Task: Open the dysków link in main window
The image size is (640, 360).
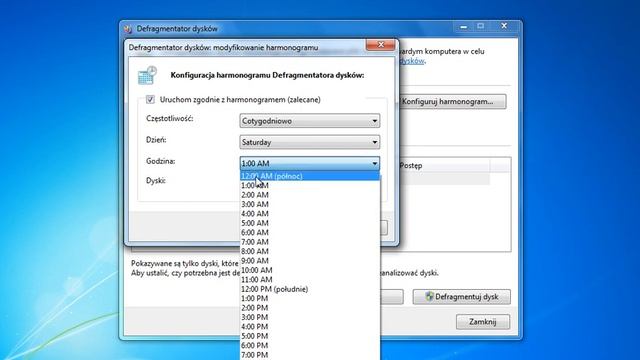Action: tap(412, 61)
